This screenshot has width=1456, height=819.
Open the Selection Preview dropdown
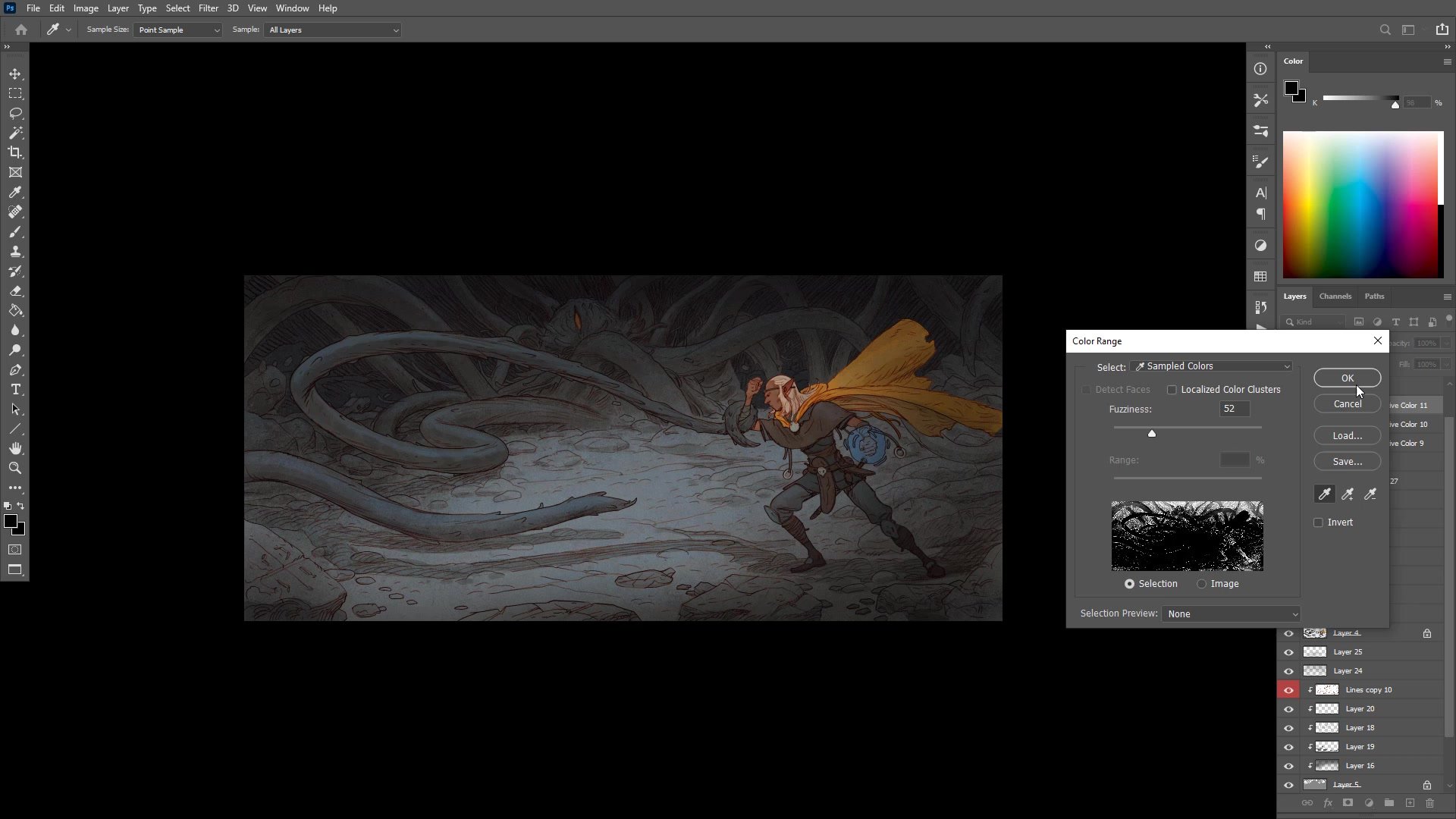[x=1231, y=614]
